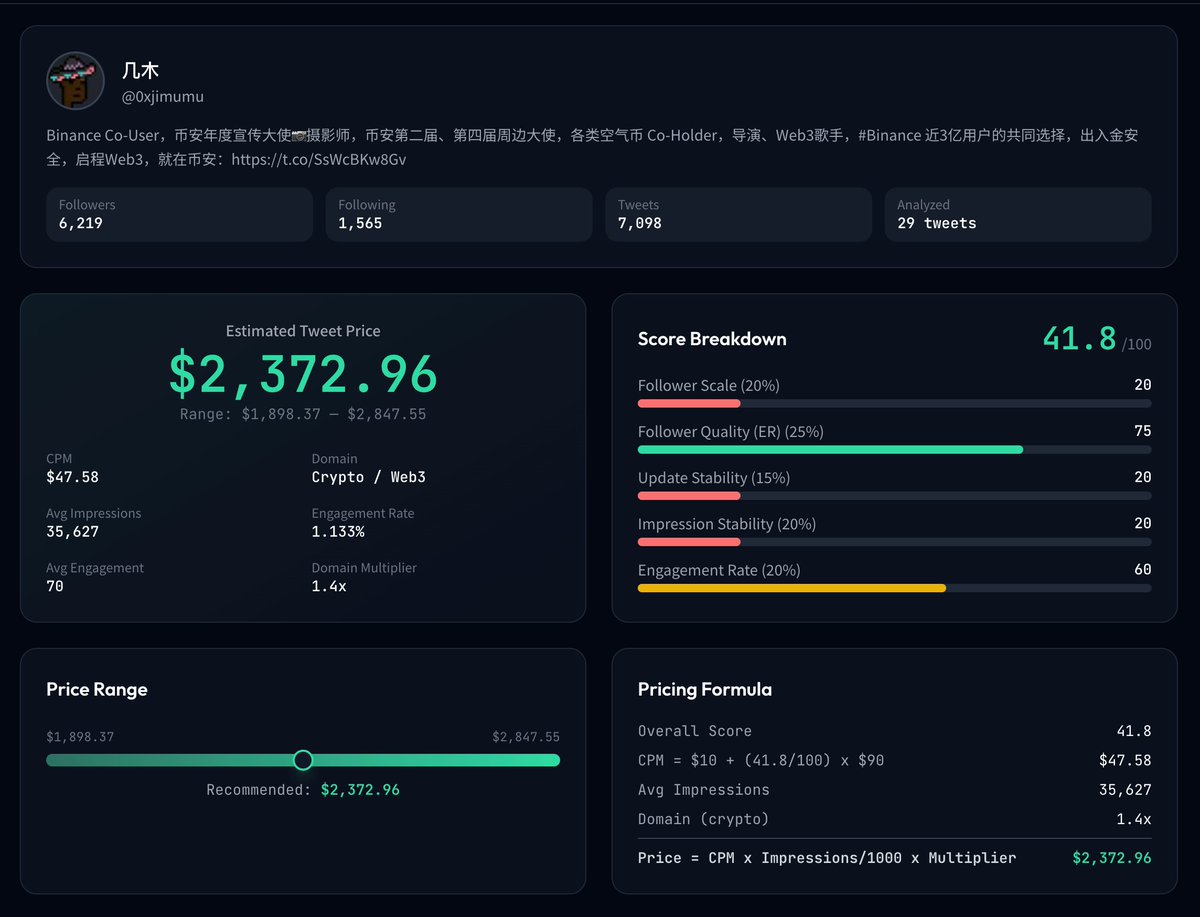The height and width of the screenshot is (917, 1200).
Task: Click the Pricing Formula heading
Action: tap(704, 689)
